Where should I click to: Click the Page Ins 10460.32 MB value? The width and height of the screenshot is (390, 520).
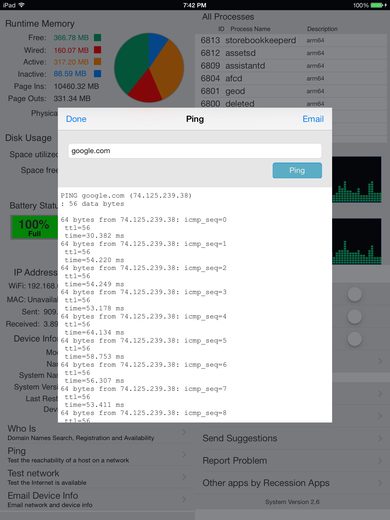point(76,86)
